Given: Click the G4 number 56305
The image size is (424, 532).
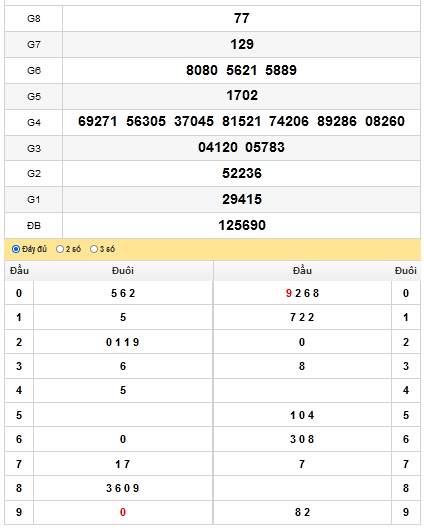Looking at the screenshot, I should click(x=146, y=121).
